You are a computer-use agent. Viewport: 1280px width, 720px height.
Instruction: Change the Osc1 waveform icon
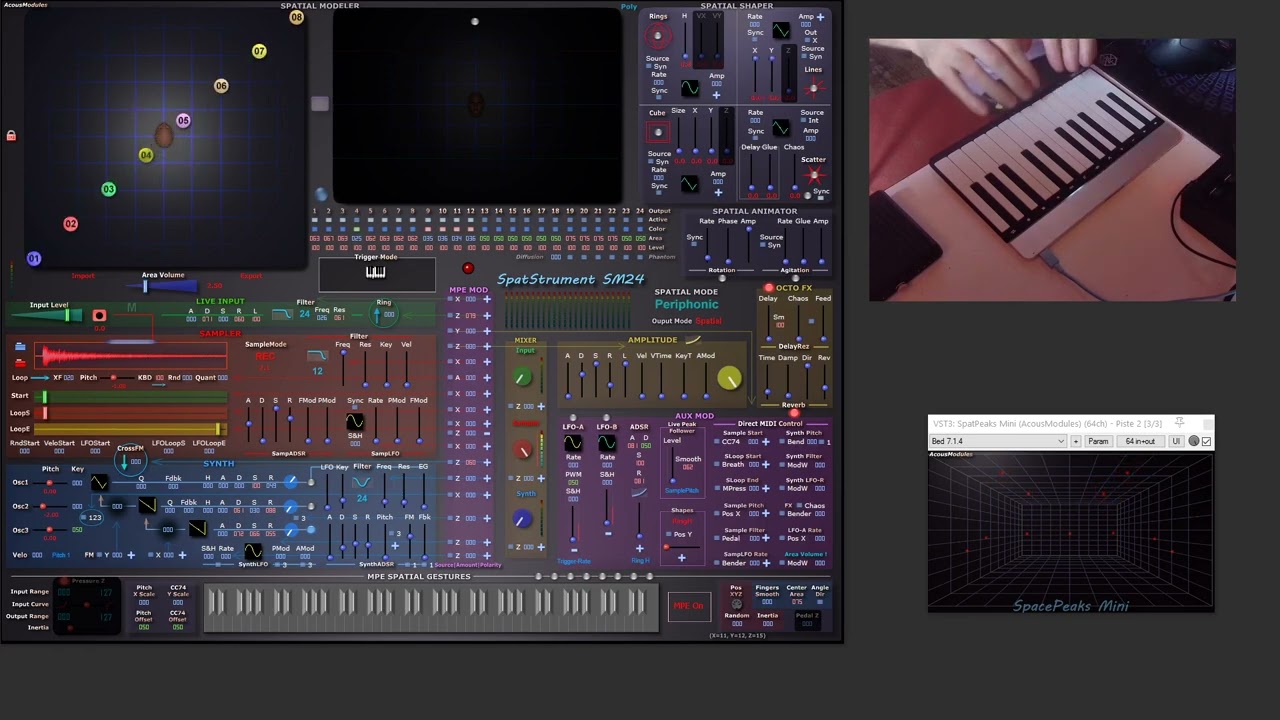99,484
